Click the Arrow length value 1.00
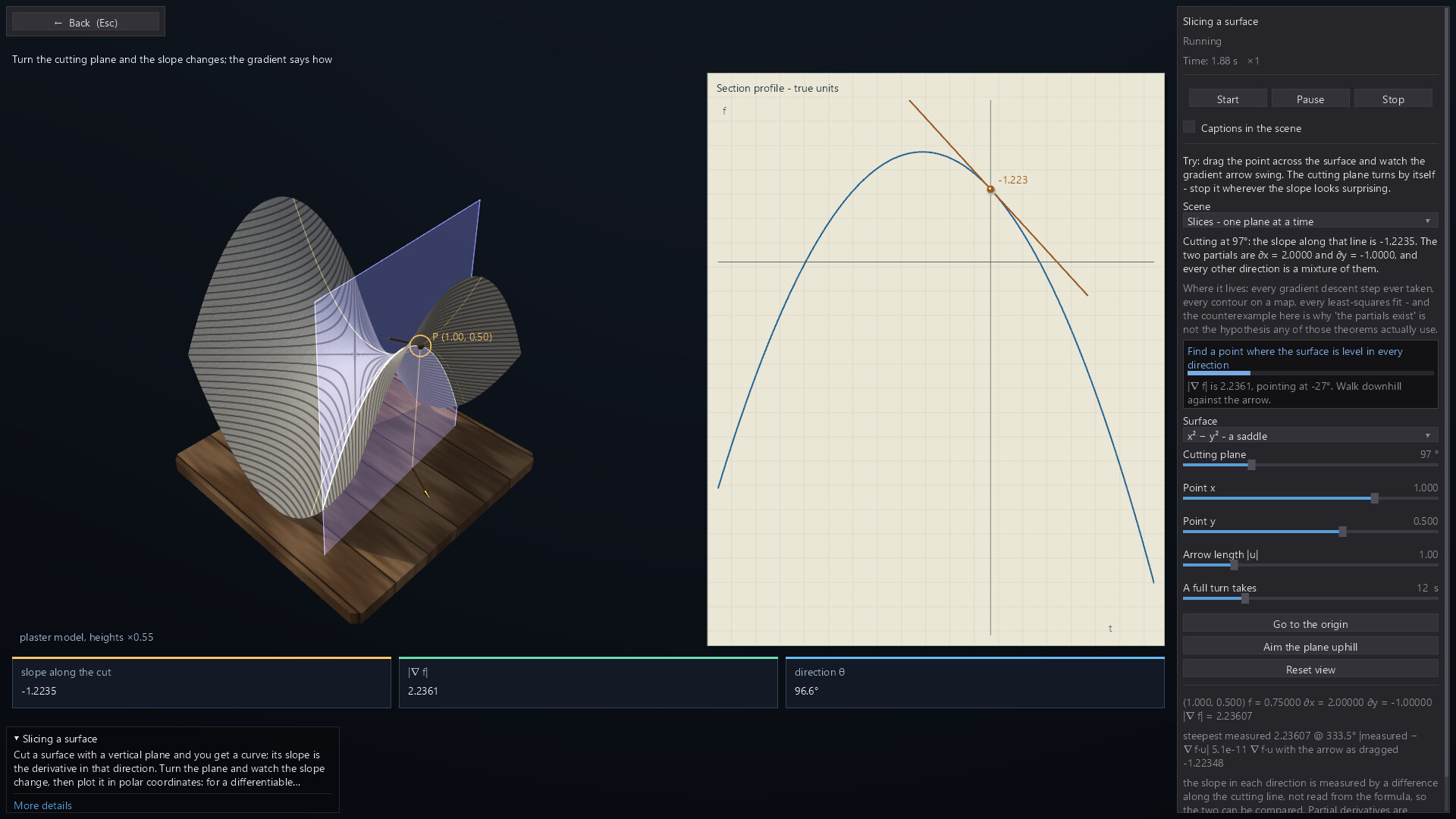1456x819 pixels. point(1428,554)
